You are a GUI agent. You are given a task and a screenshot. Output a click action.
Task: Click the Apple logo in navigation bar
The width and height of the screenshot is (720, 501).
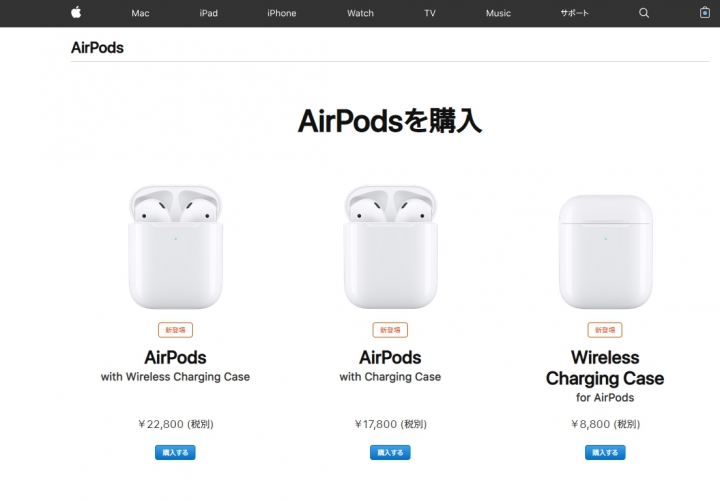(76, 12)
